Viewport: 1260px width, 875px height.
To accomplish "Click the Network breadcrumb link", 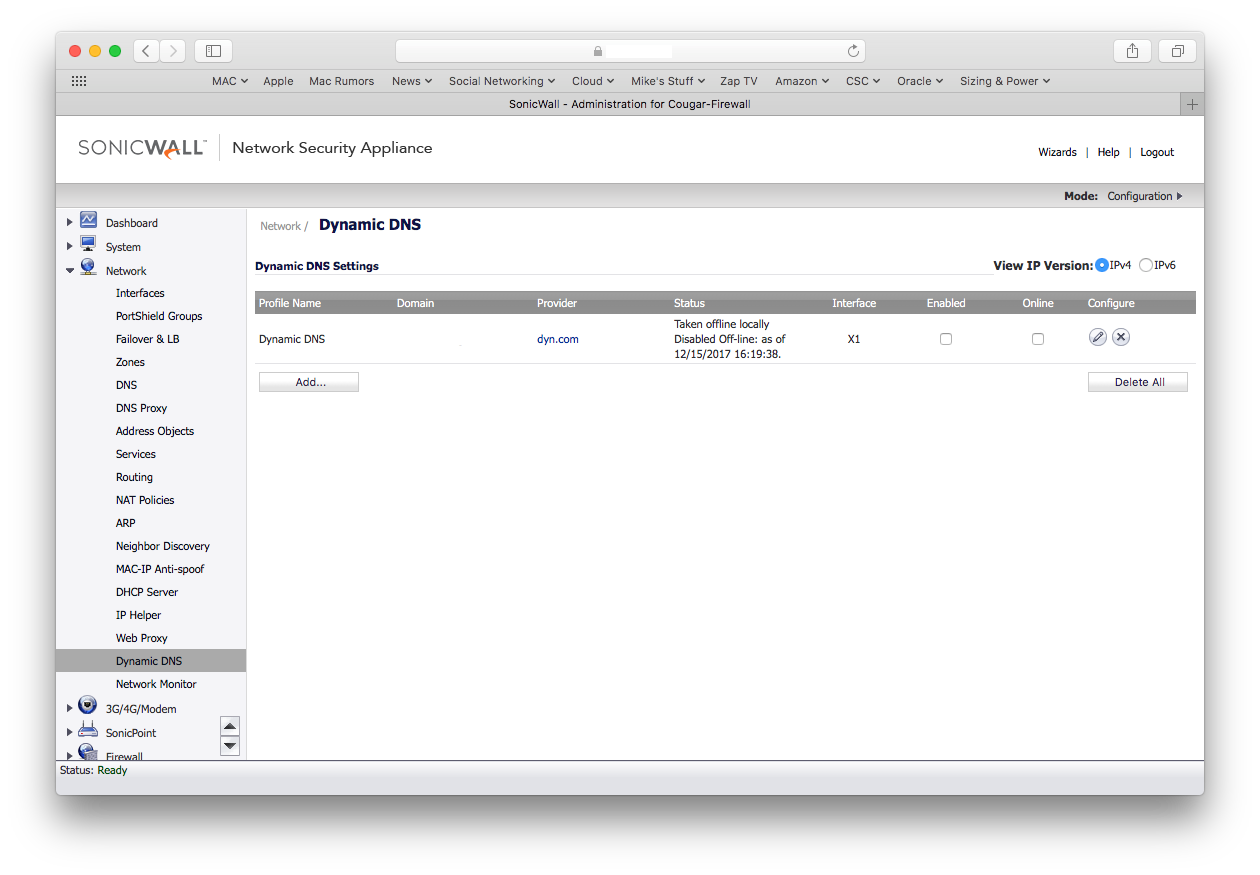I will click(x=280, y=226).
